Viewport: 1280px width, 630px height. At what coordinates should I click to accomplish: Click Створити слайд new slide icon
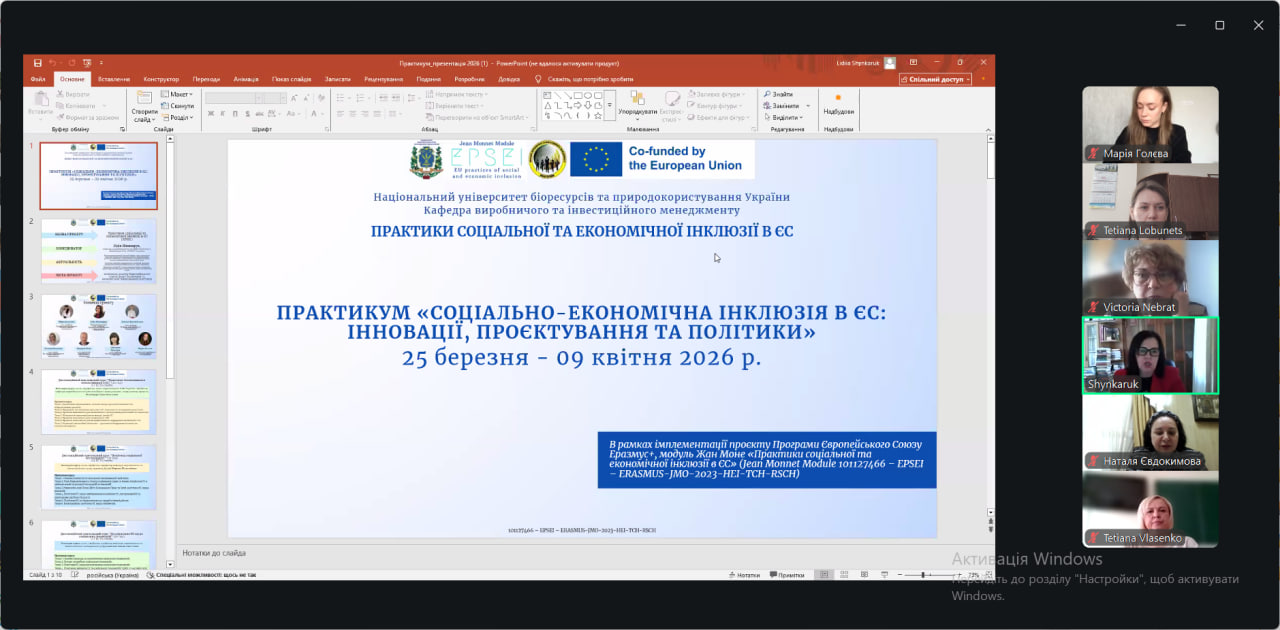pyautogui.click(x=144, y=97)
